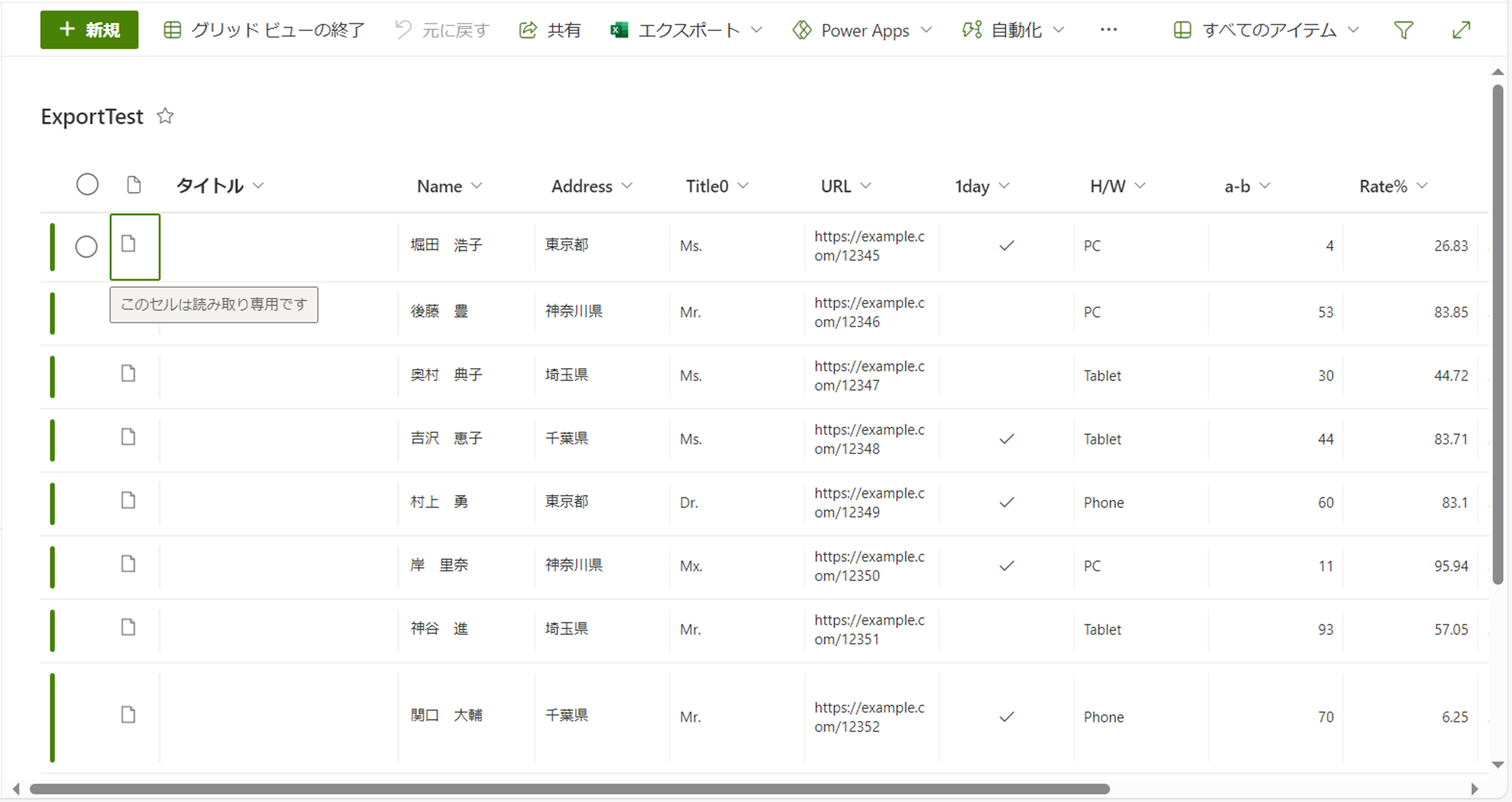Click the 自動化 automation flow icon
Screen dimensions: 1512x802
point(972,30)
